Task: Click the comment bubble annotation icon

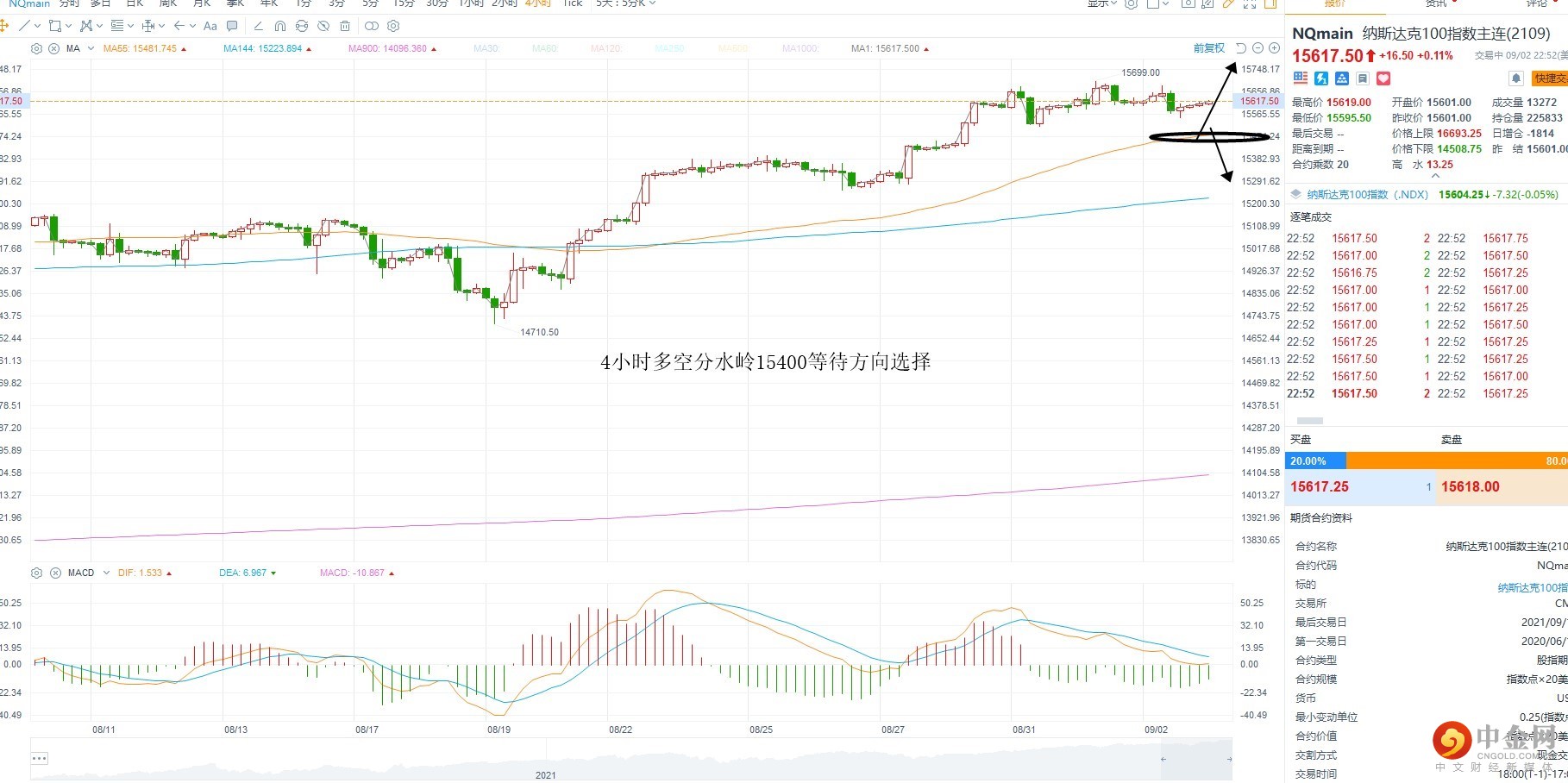Action: [x=232, y=26]
